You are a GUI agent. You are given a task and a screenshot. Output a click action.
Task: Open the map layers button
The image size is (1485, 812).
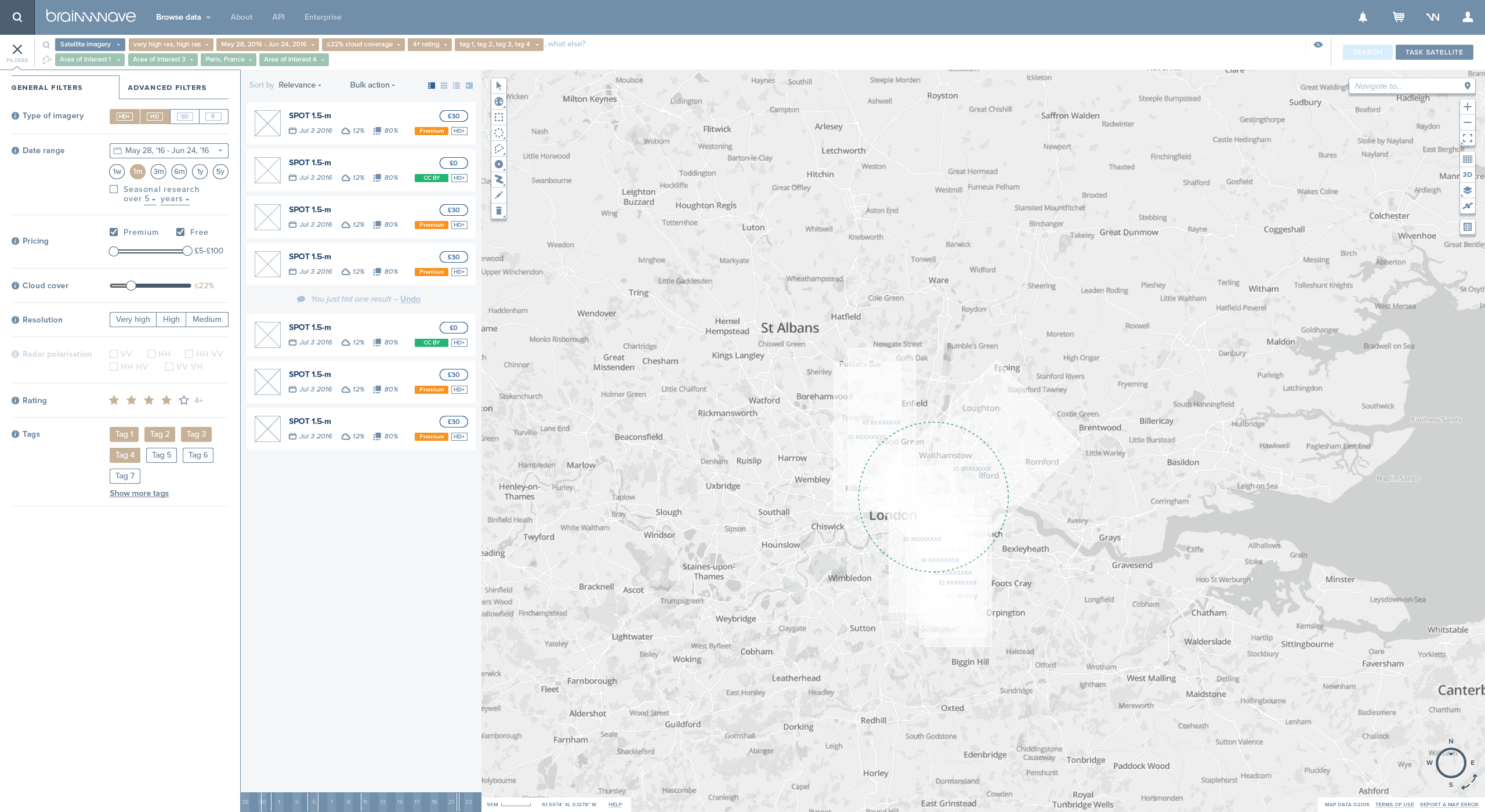click(1467, 190)
